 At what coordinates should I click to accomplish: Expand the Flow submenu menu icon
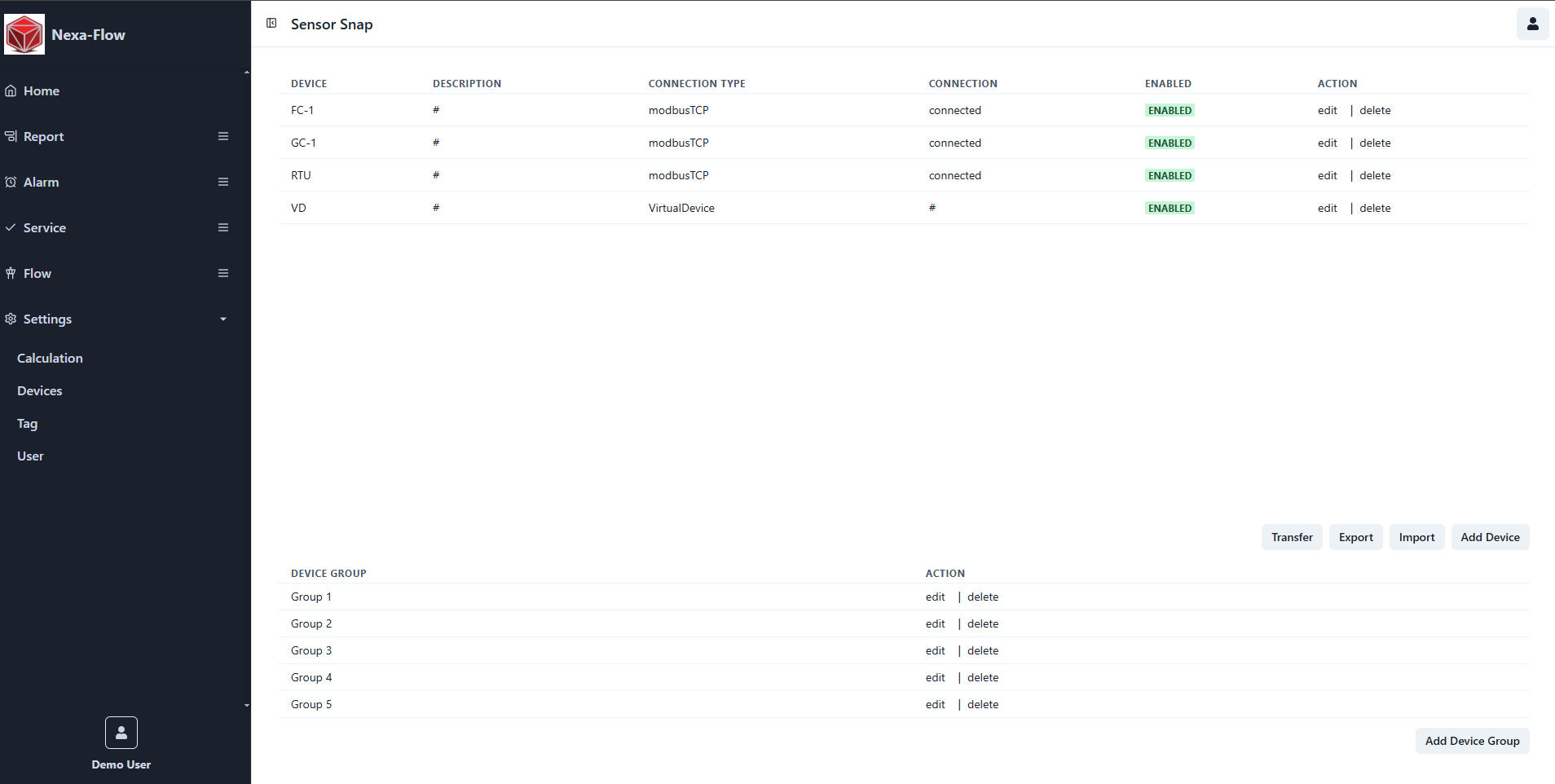(x=222, y=273)
